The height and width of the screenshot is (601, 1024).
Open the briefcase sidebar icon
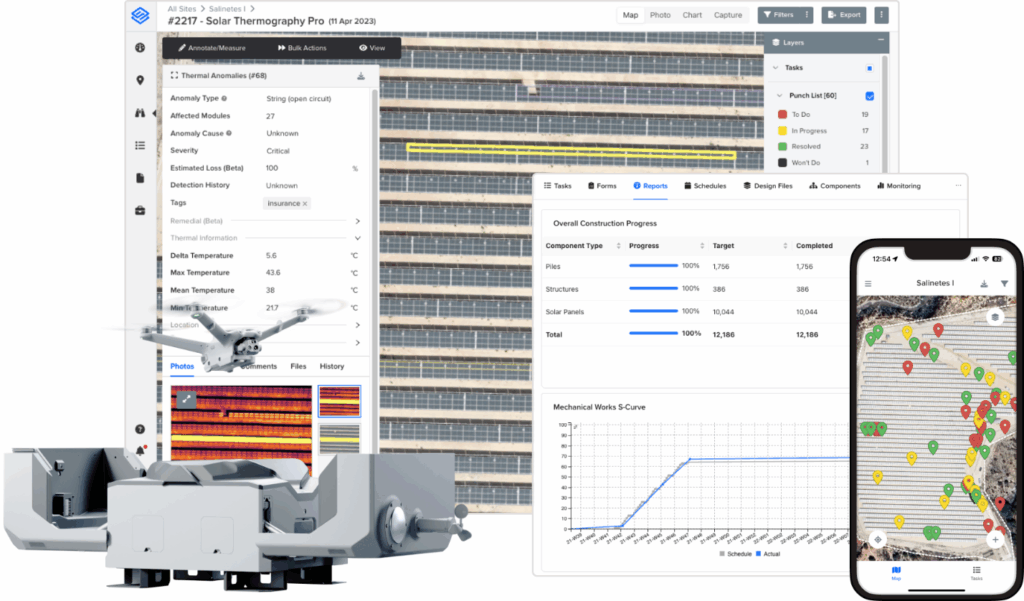pyautogui.click(x=140, y=210)
